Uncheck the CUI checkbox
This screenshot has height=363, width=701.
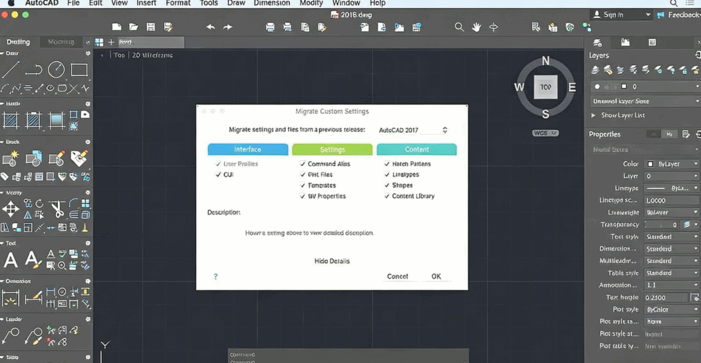tap(218, 175)
